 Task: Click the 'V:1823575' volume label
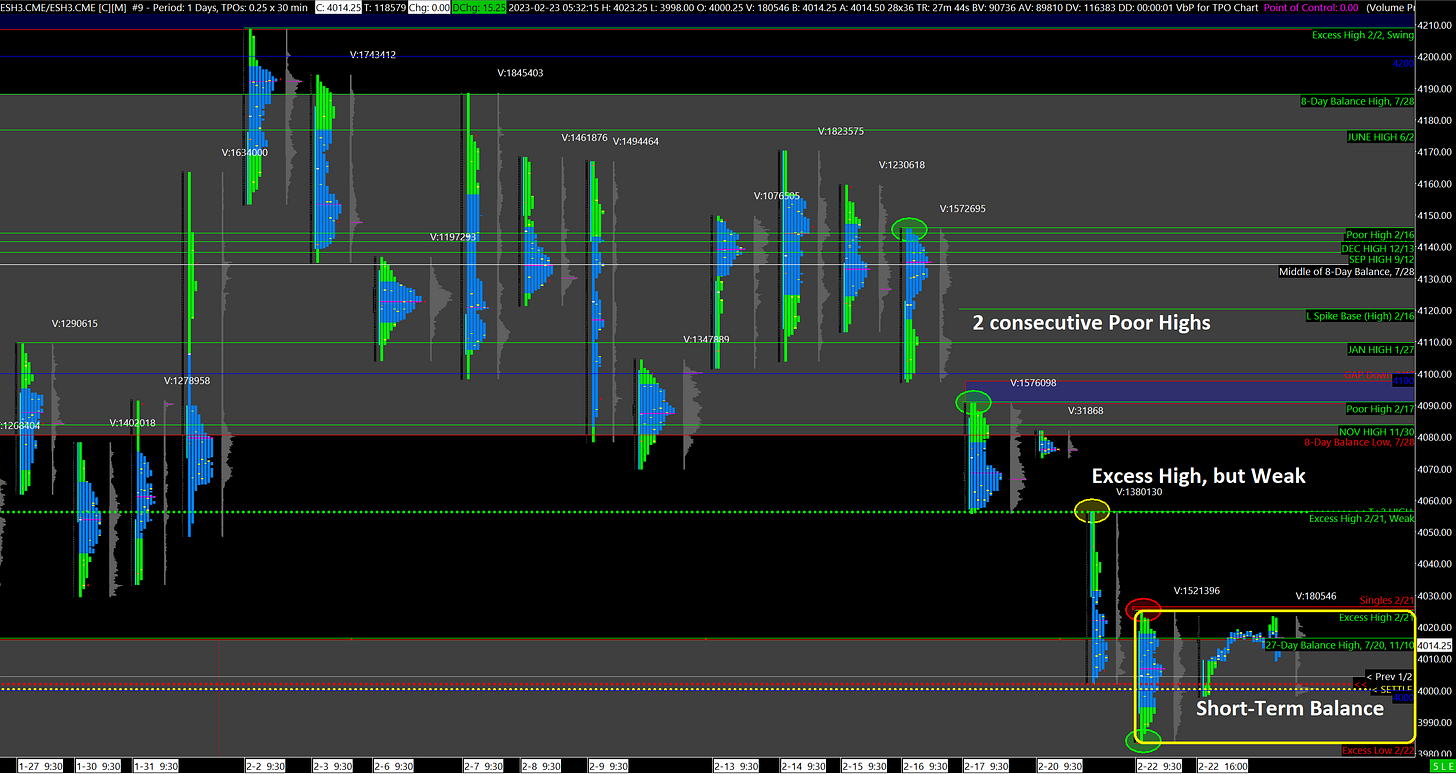point(841,131)
